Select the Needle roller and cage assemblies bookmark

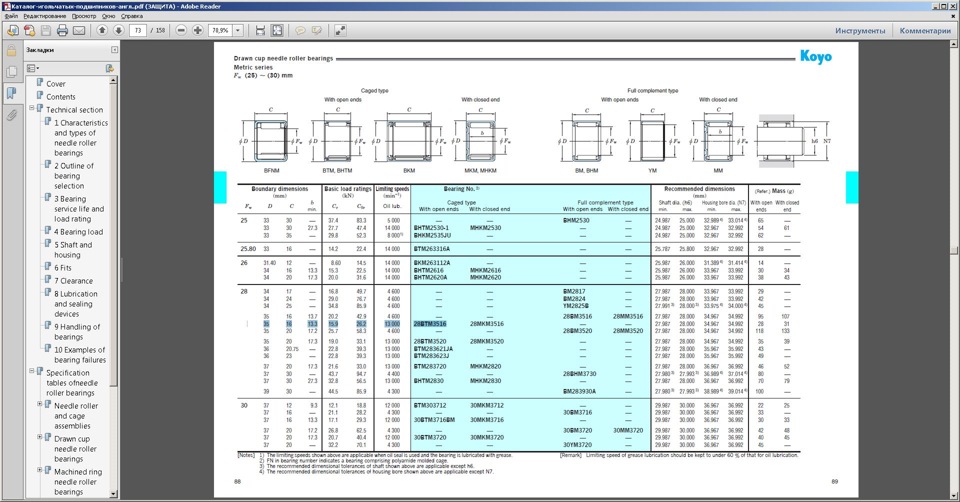click(x=76, y=416)
